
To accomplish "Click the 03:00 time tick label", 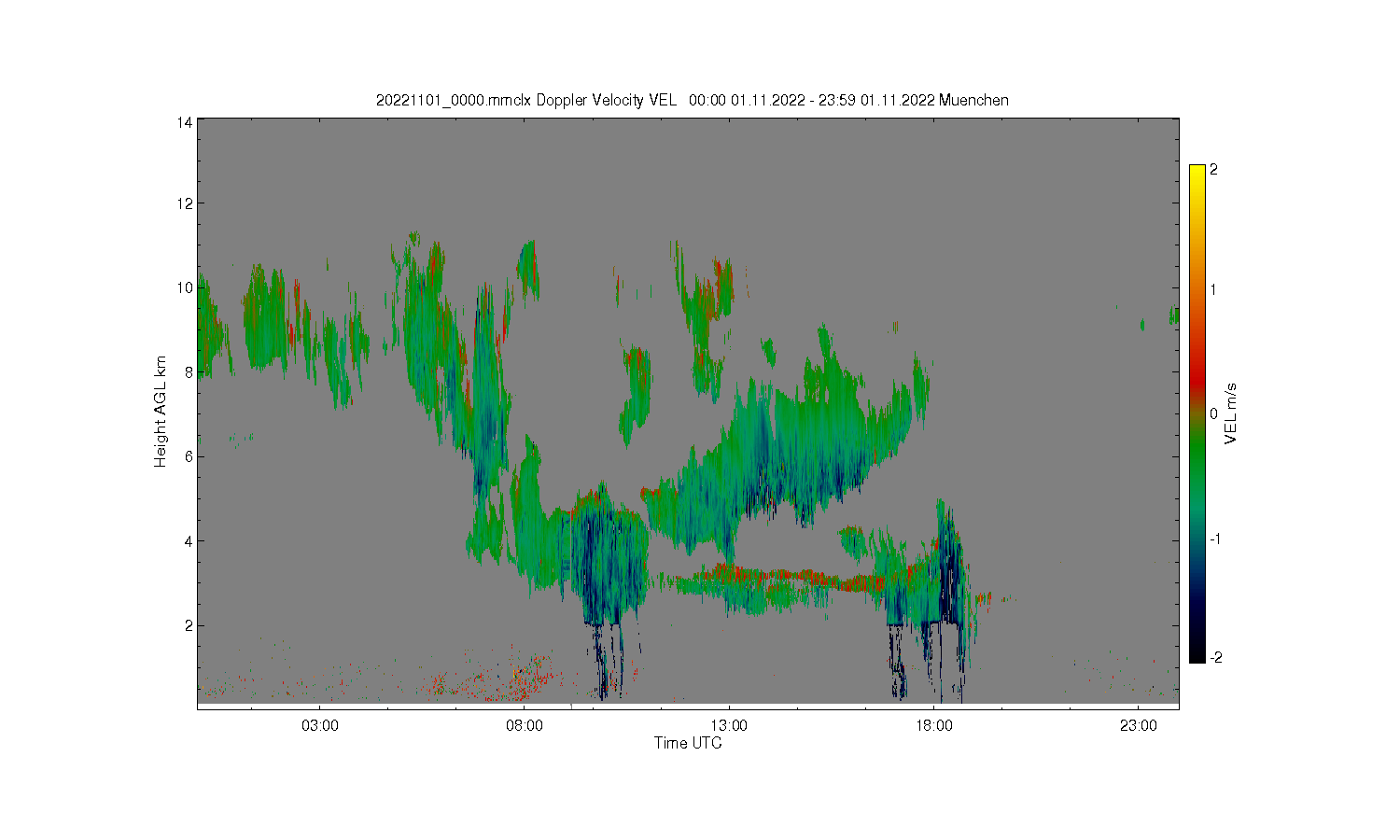I will pyautogui.click(x=320, y=725).
